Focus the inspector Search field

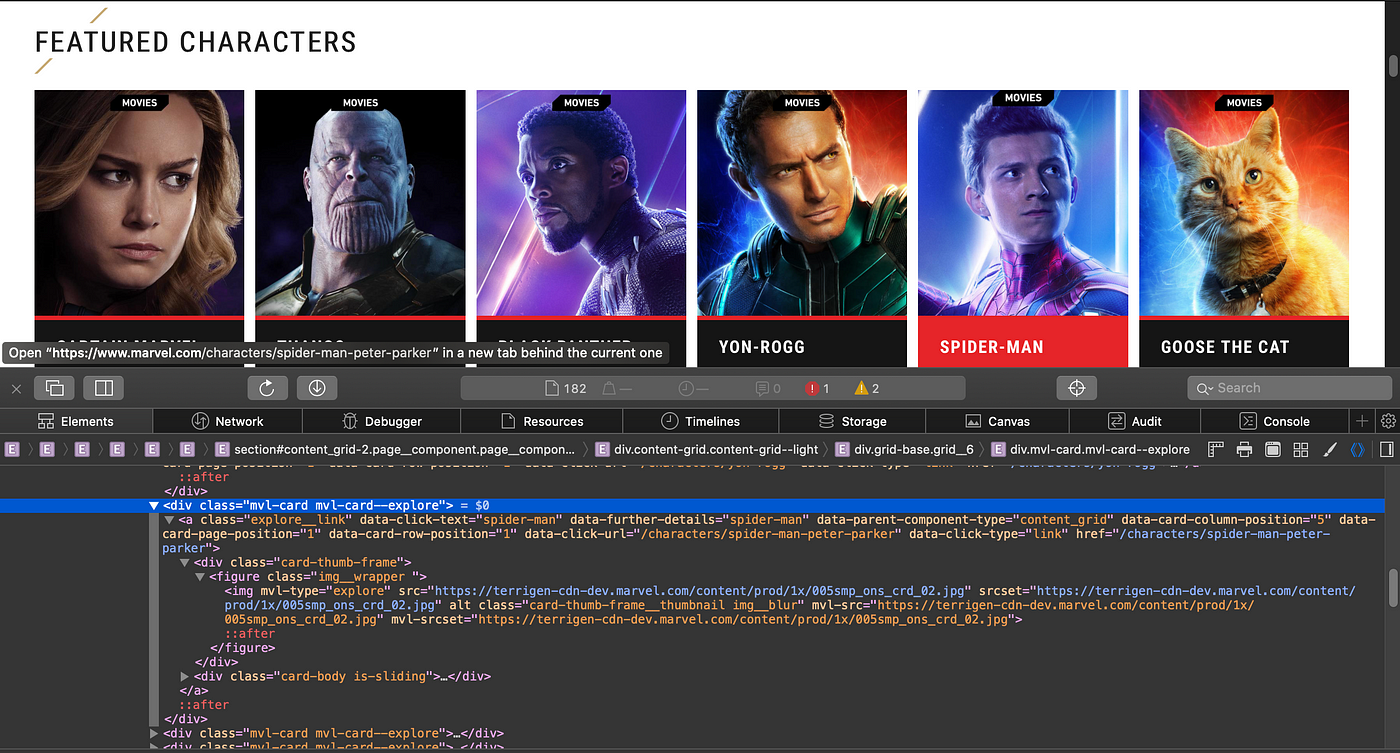point(1289,388)
